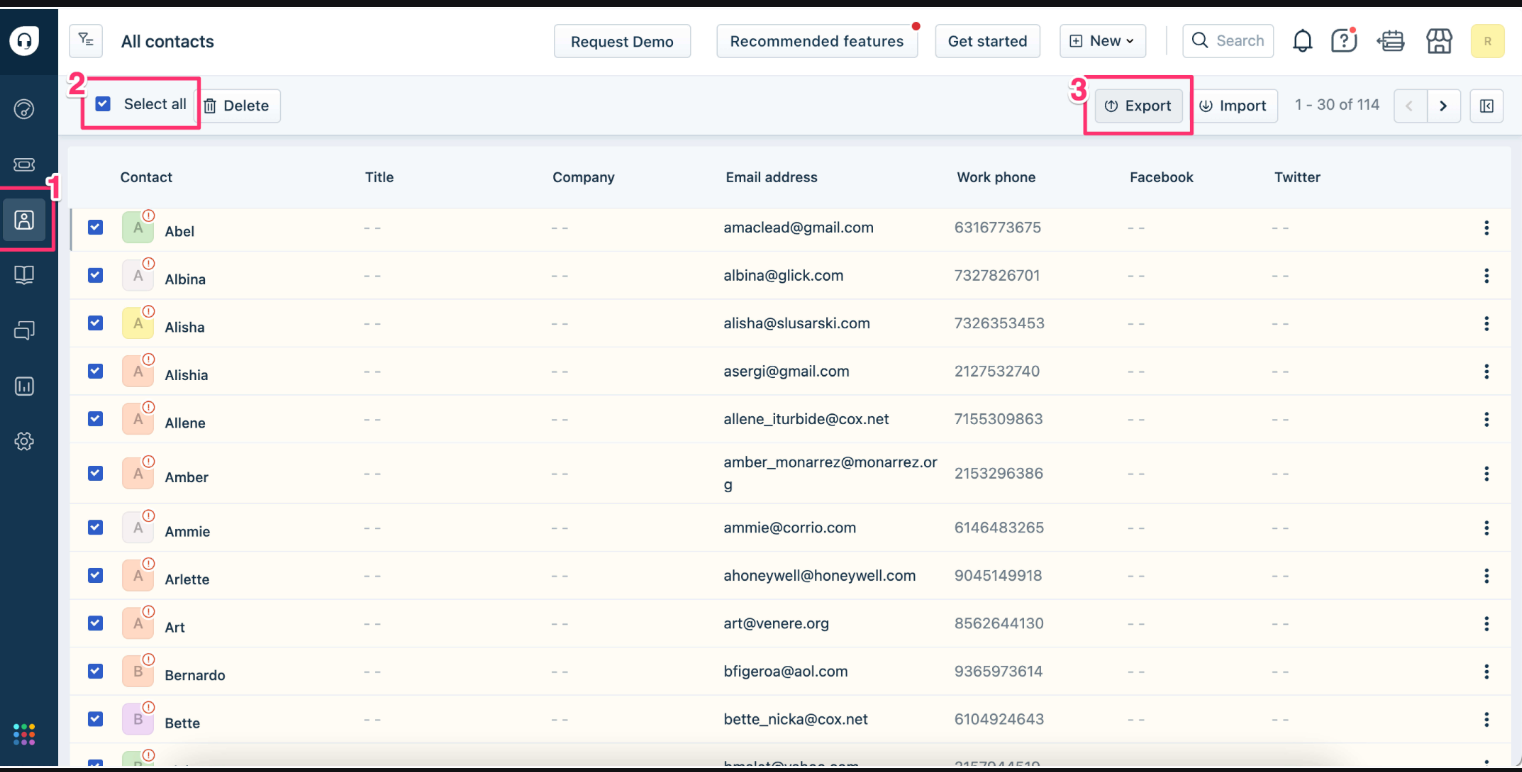This screenshot has width=1522, height=772.
Task: Expand the New dropdown button
Action: 1102,41
